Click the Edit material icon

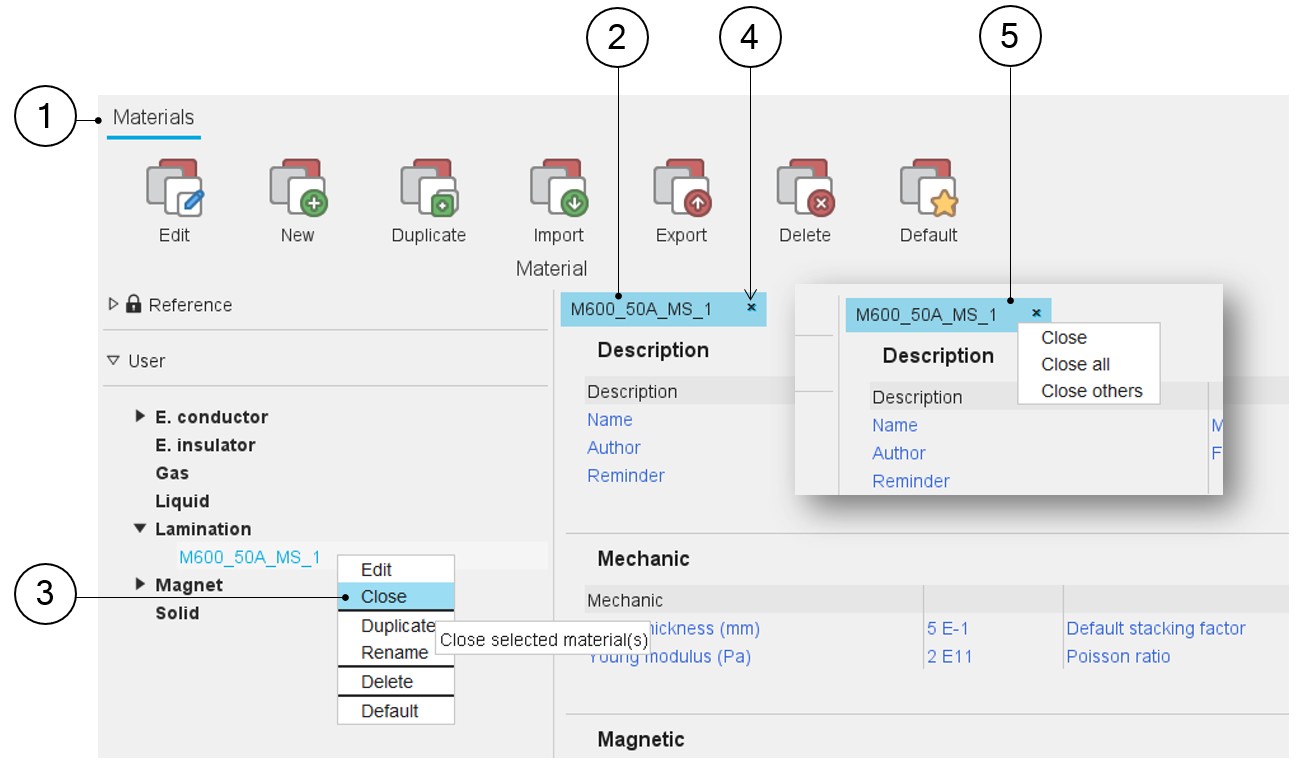(x=175, y=189)
